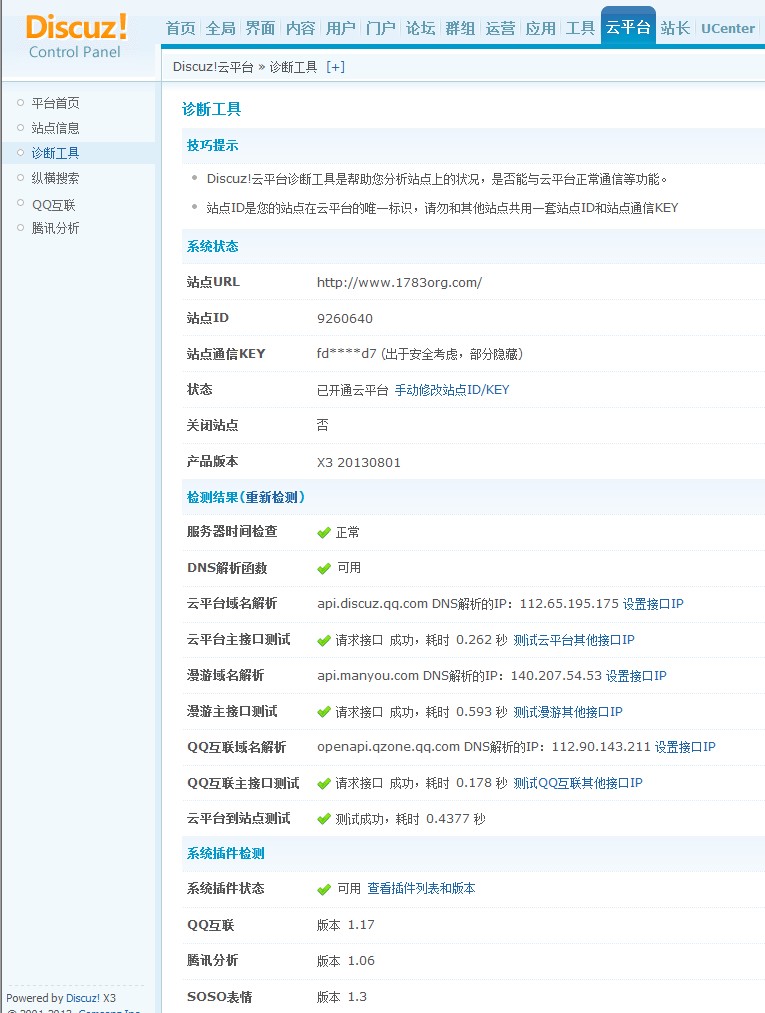Viewport: 765px width, 1013px height.
Task: Select the active 云平台 tab
Action: pyautogui.click(x=628, y=26)
